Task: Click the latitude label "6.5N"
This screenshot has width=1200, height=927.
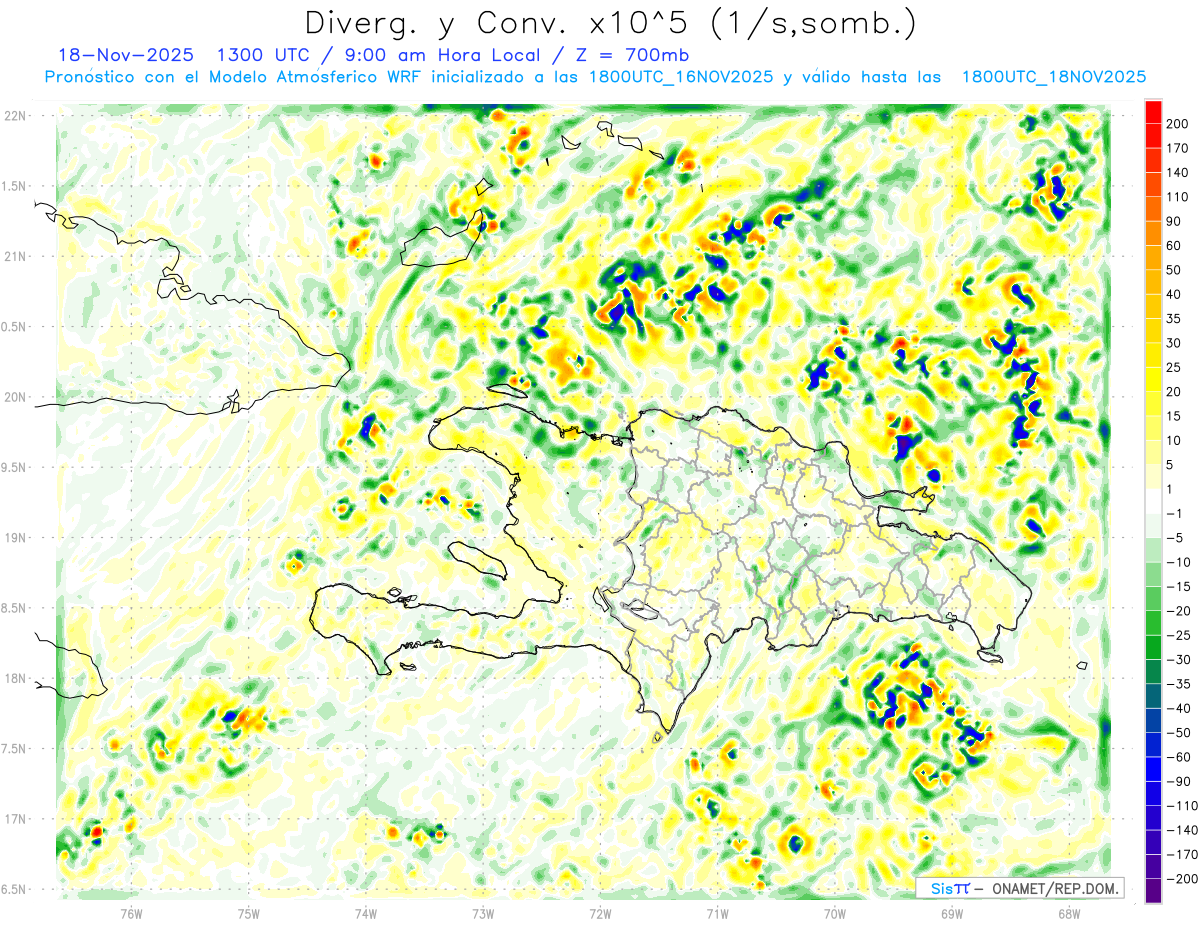Action: (13, 889)
